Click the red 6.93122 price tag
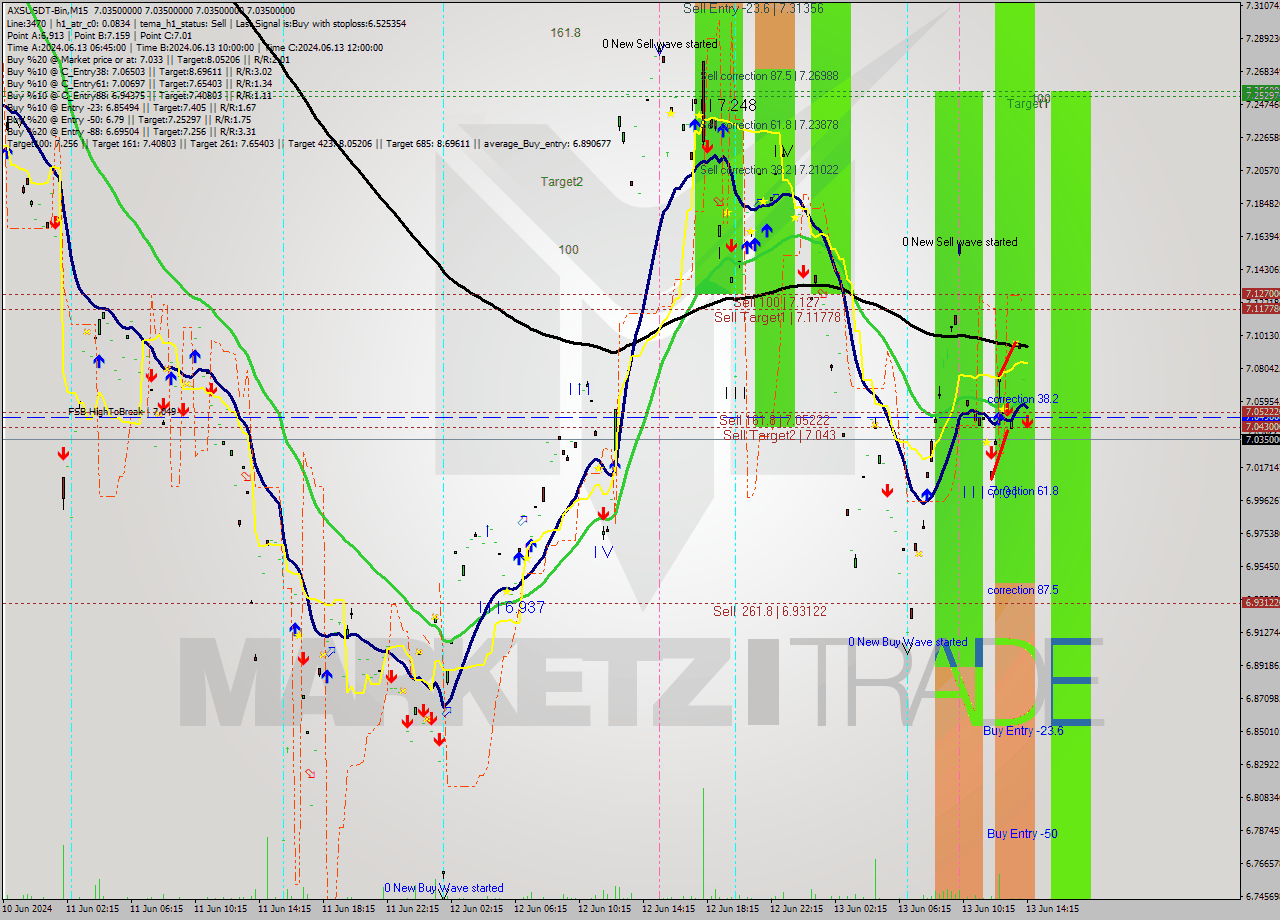 [x=1260, y=602]
